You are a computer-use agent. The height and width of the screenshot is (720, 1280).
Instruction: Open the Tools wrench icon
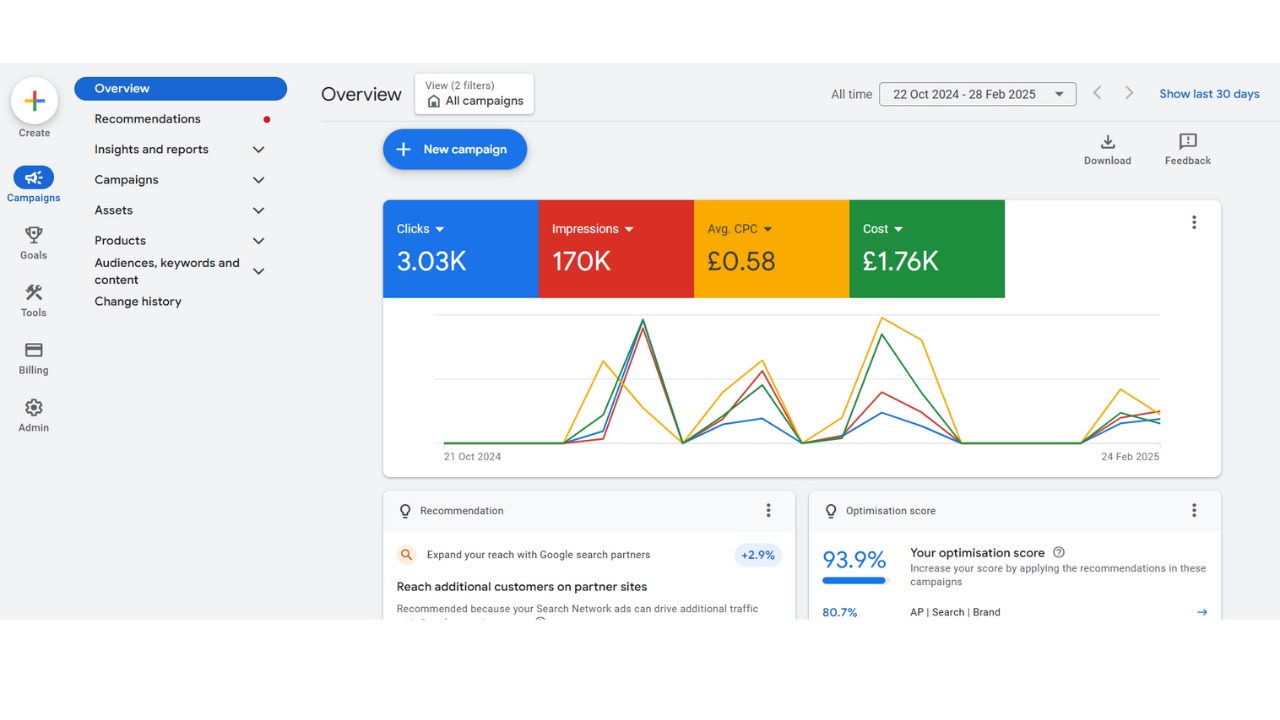tap(34, 292)
